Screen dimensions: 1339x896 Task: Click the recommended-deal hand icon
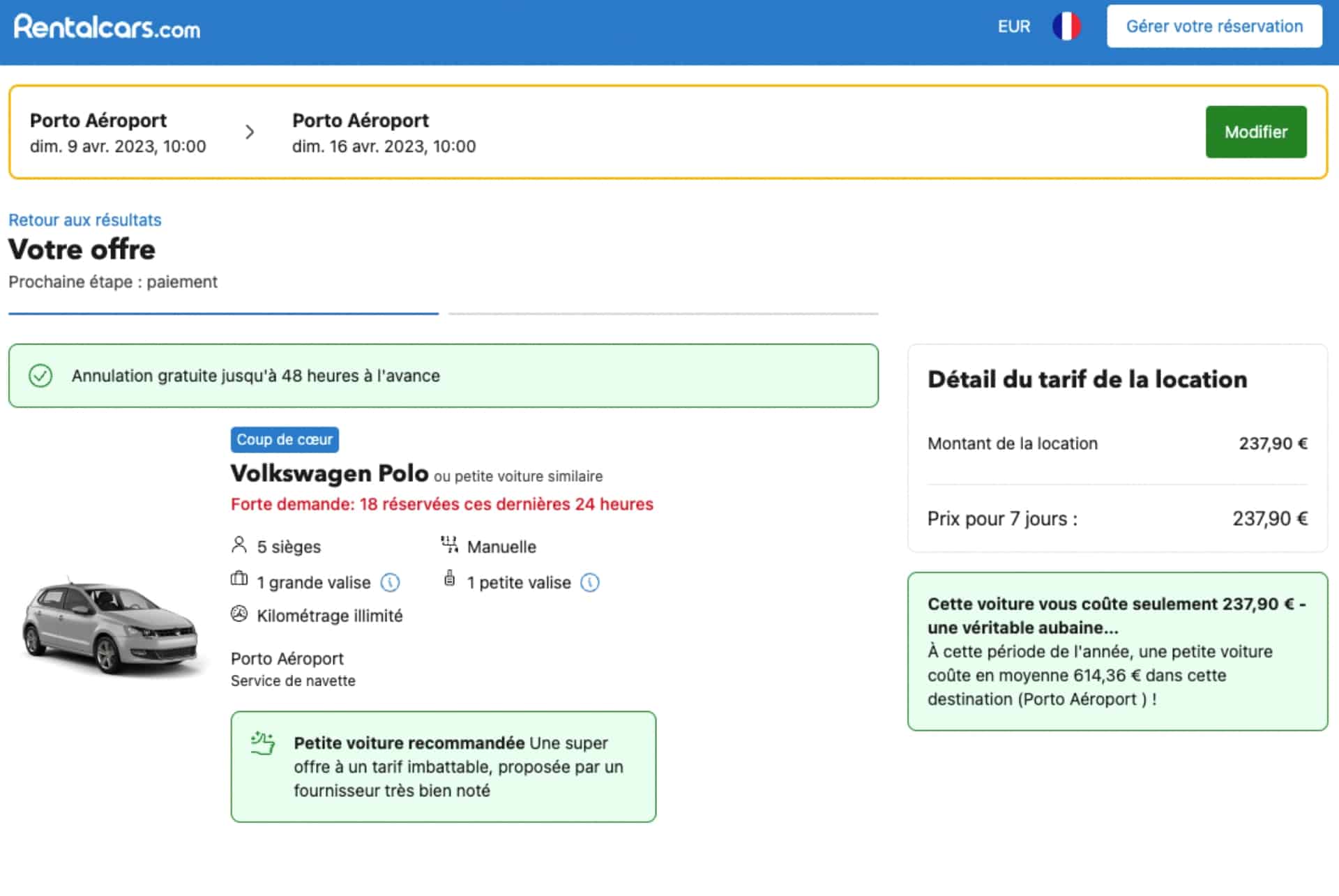pos(263,743)
